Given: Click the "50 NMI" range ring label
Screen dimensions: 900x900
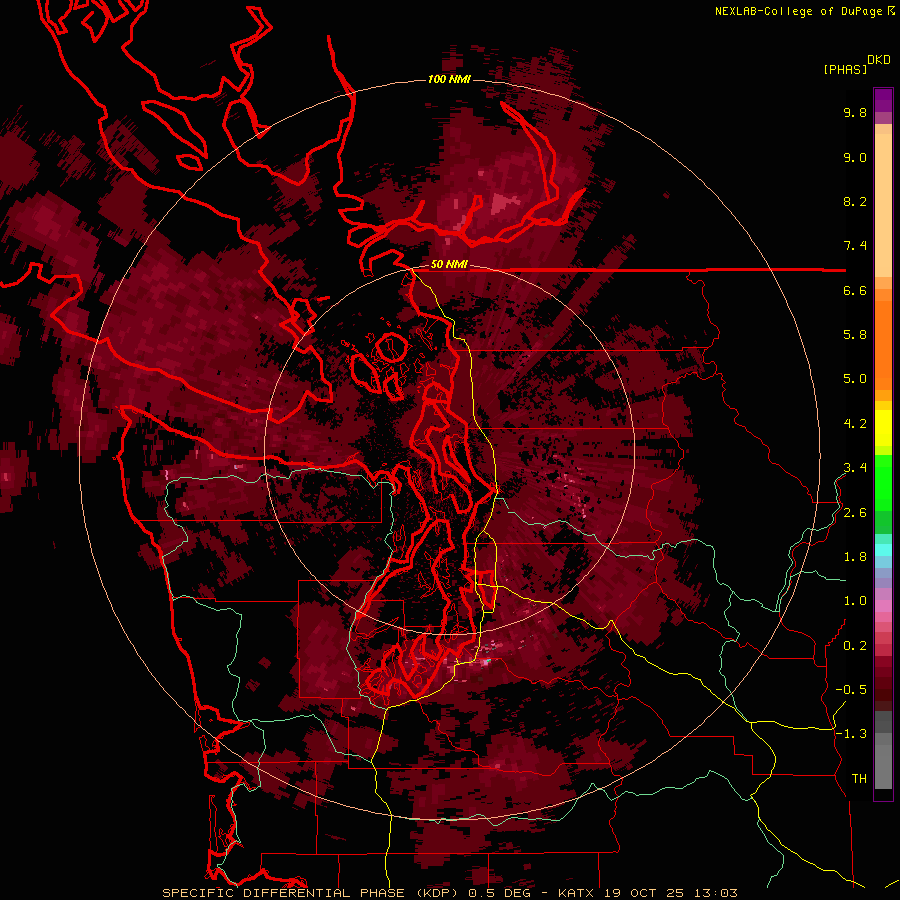Looking at the screenshot, I should tap(449, 265).
